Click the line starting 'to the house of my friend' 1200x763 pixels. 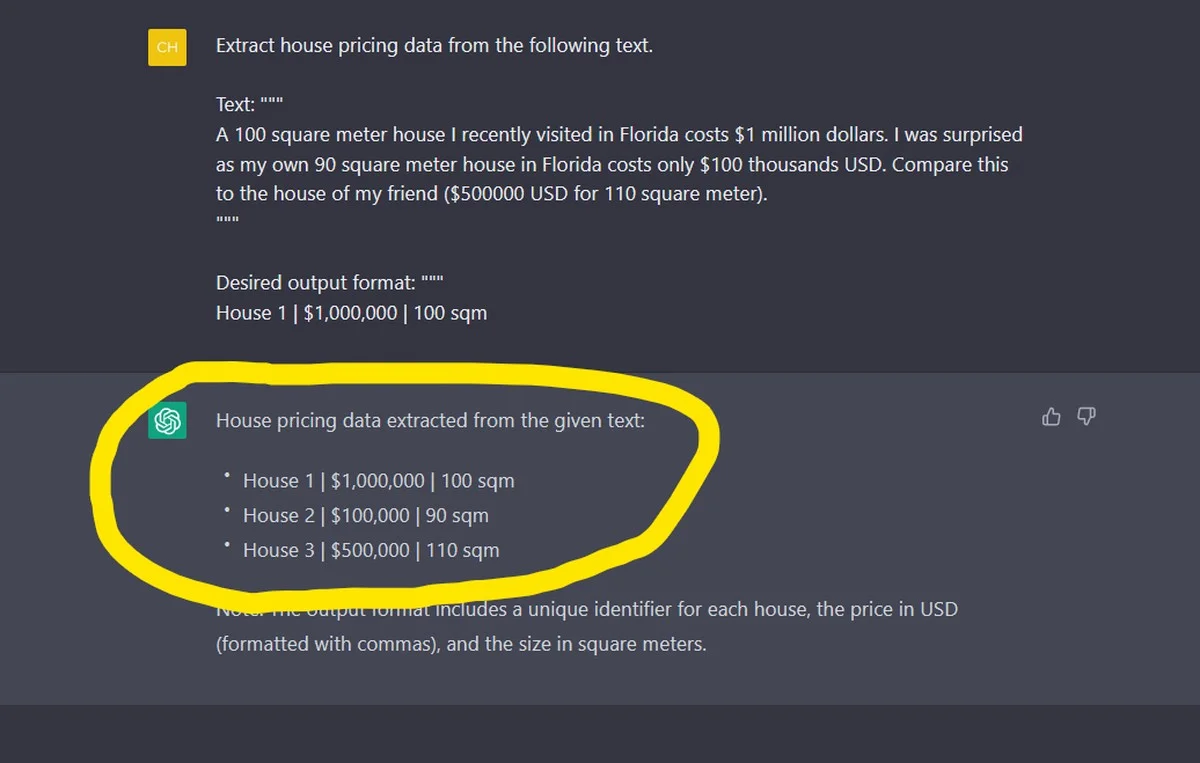[x=491, y=194]
